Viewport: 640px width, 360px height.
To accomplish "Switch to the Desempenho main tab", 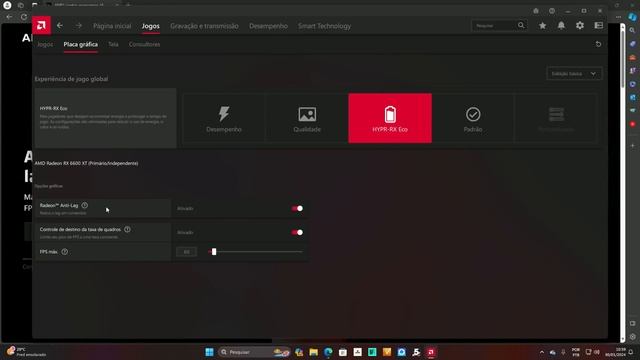I will click(x=268, y=26).
